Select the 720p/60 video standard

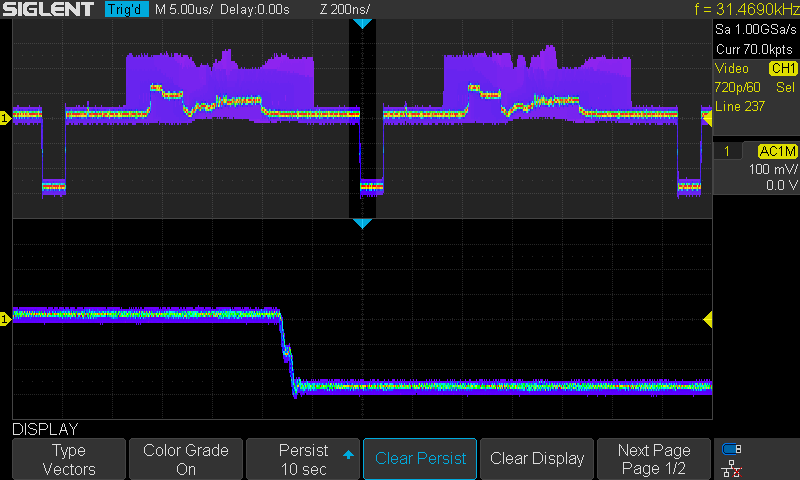[738, 87]
